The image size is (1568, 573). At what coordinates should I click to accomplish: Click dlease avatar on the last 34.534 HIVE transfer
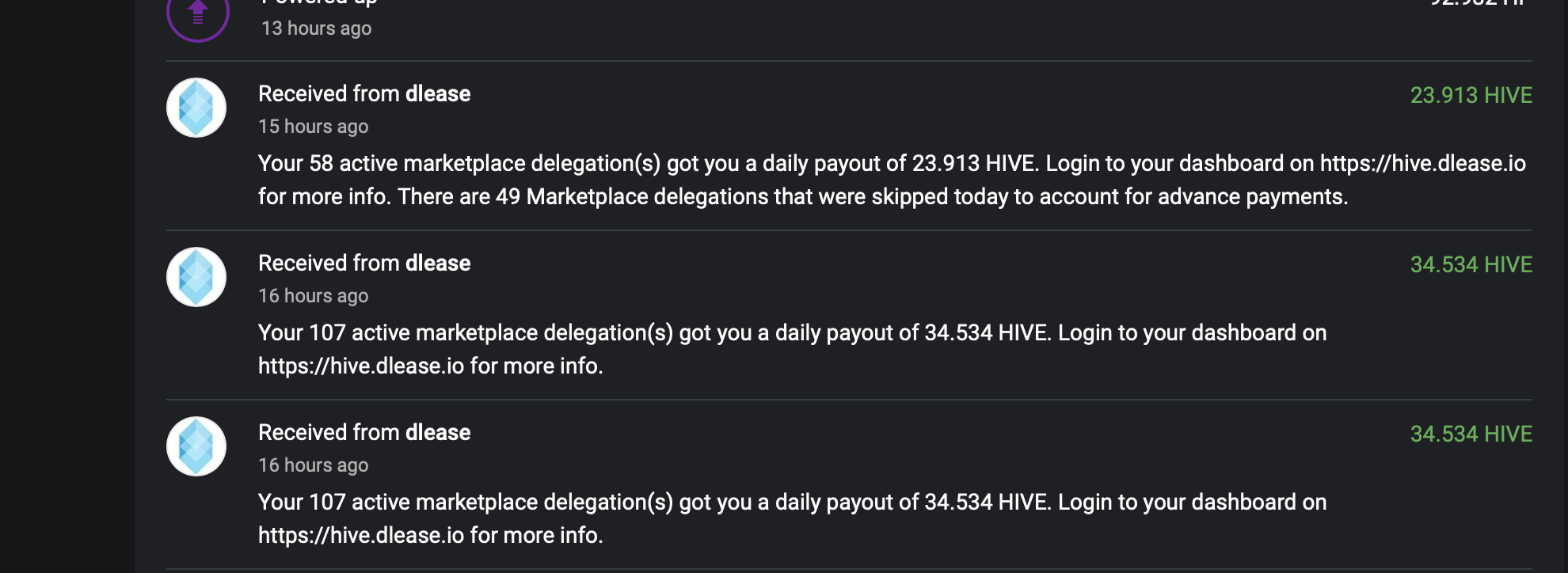[x=196, y=446]
